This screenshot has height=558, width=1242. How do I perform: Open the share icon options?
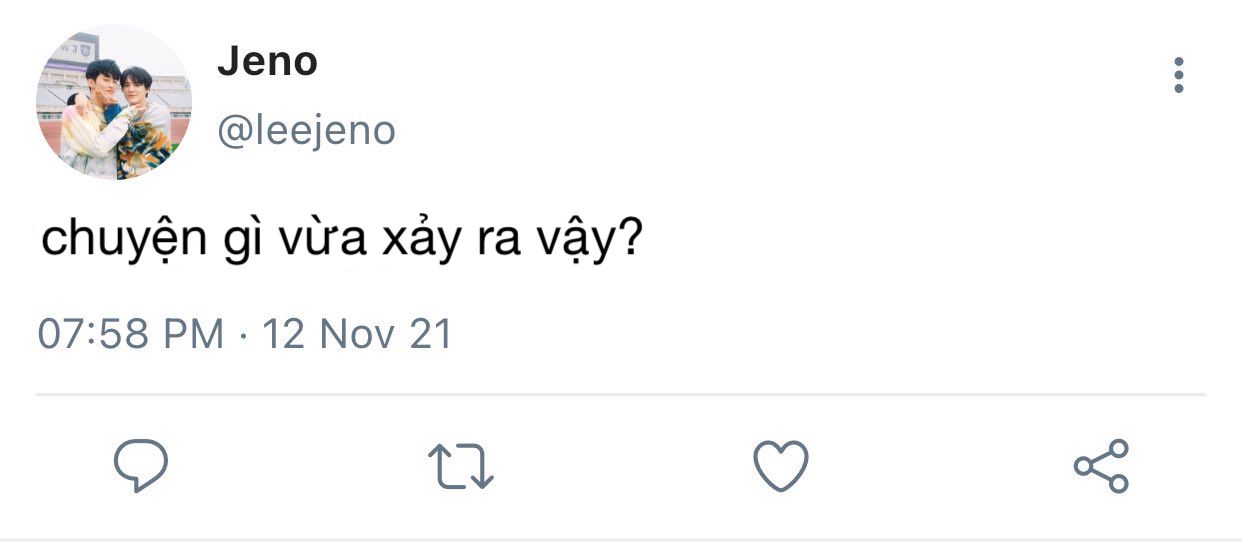click(x=1101, y=466)
